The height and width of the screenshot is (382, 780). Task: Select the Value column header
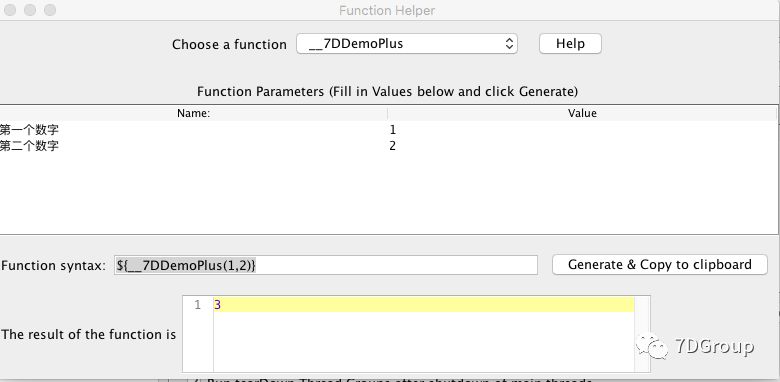pos(582,113)
